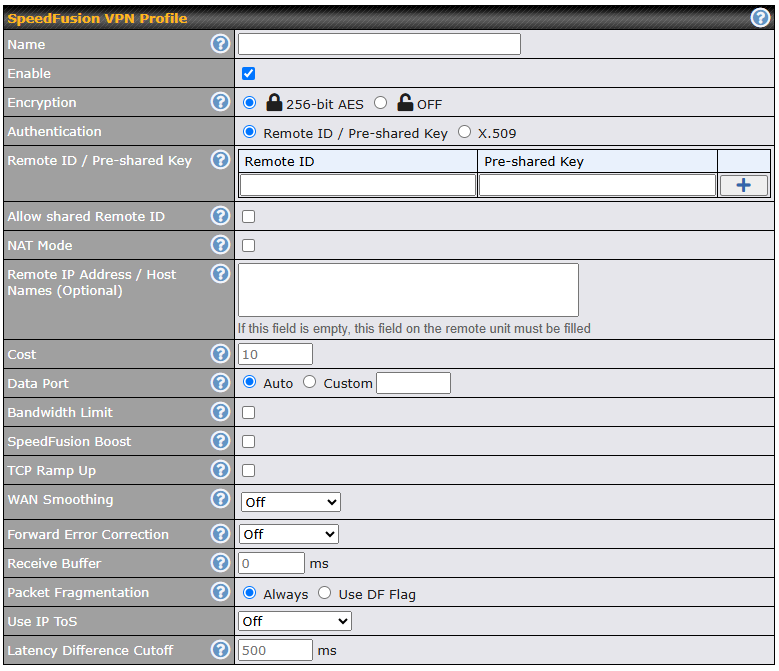This screenshot has width=779, height=671.
Task: Open help icon for WAN Smoothing
Action: tap(220, 499)
